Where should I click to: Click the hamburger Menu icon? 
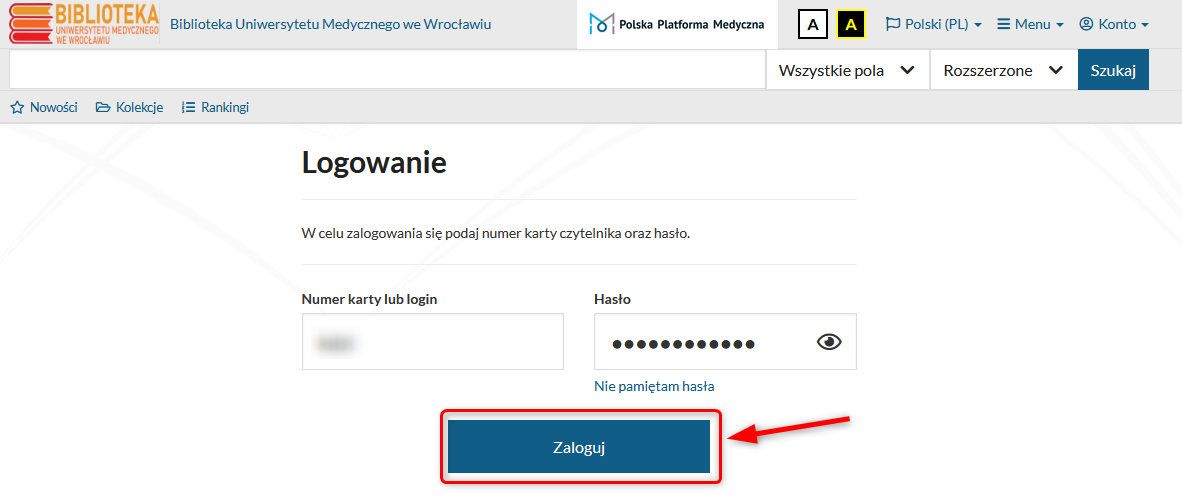[x=1003, y=24]
